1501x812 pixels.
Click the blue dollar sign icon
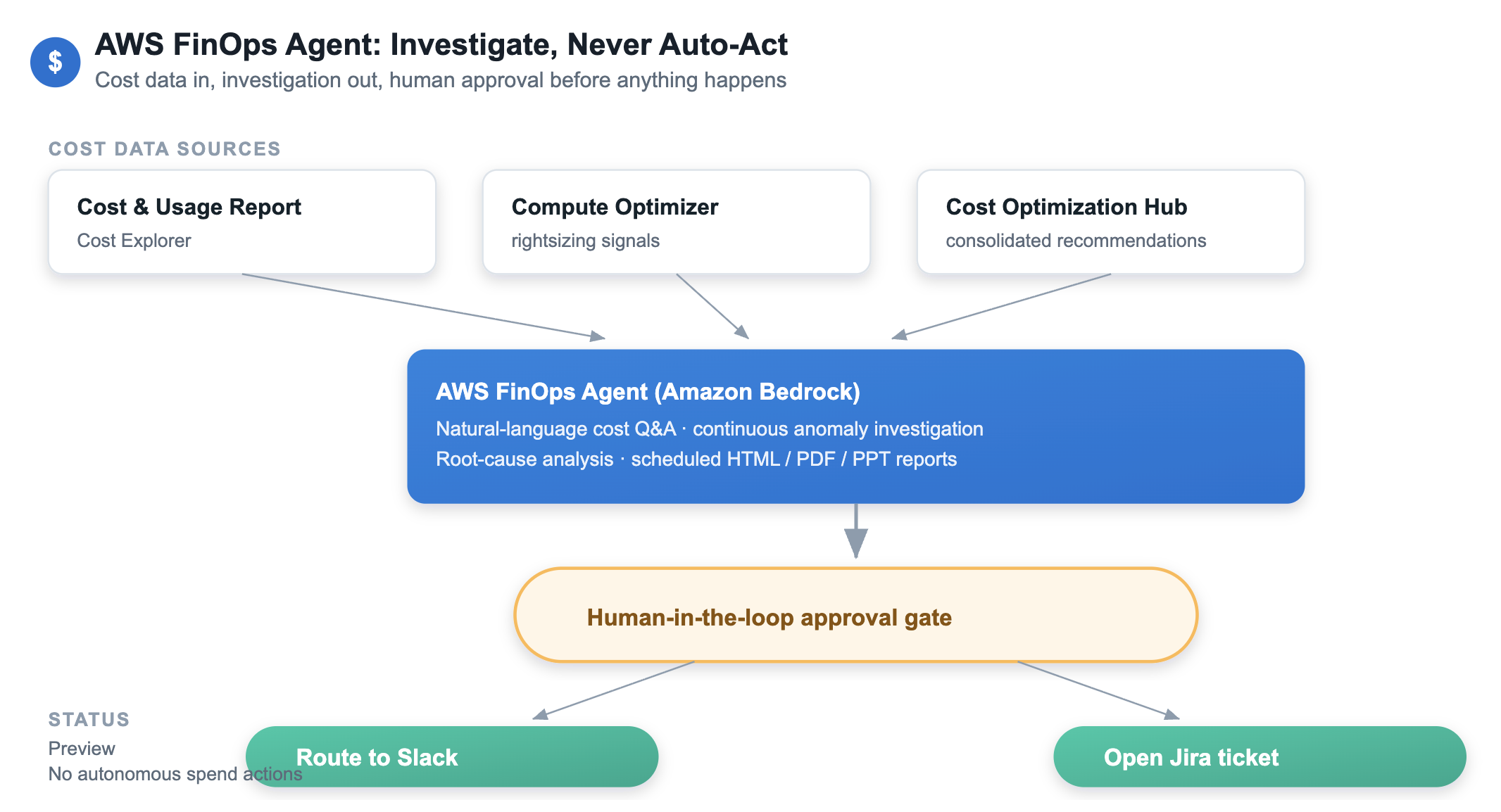pyautogui.click(x=55, y=62)
